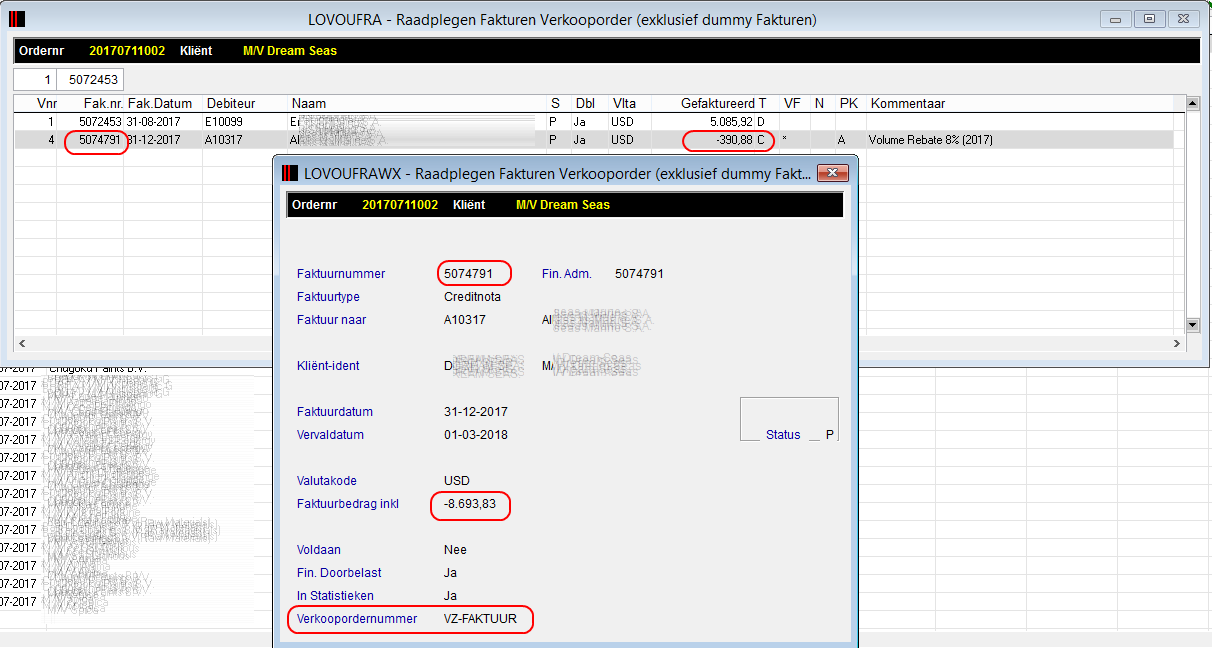Image resolution: width=1212 pixels, height=648 pixels.
Task: Click the Valutakode value USD in dialog
Action: pyautogui.click(x=457, y=481)
